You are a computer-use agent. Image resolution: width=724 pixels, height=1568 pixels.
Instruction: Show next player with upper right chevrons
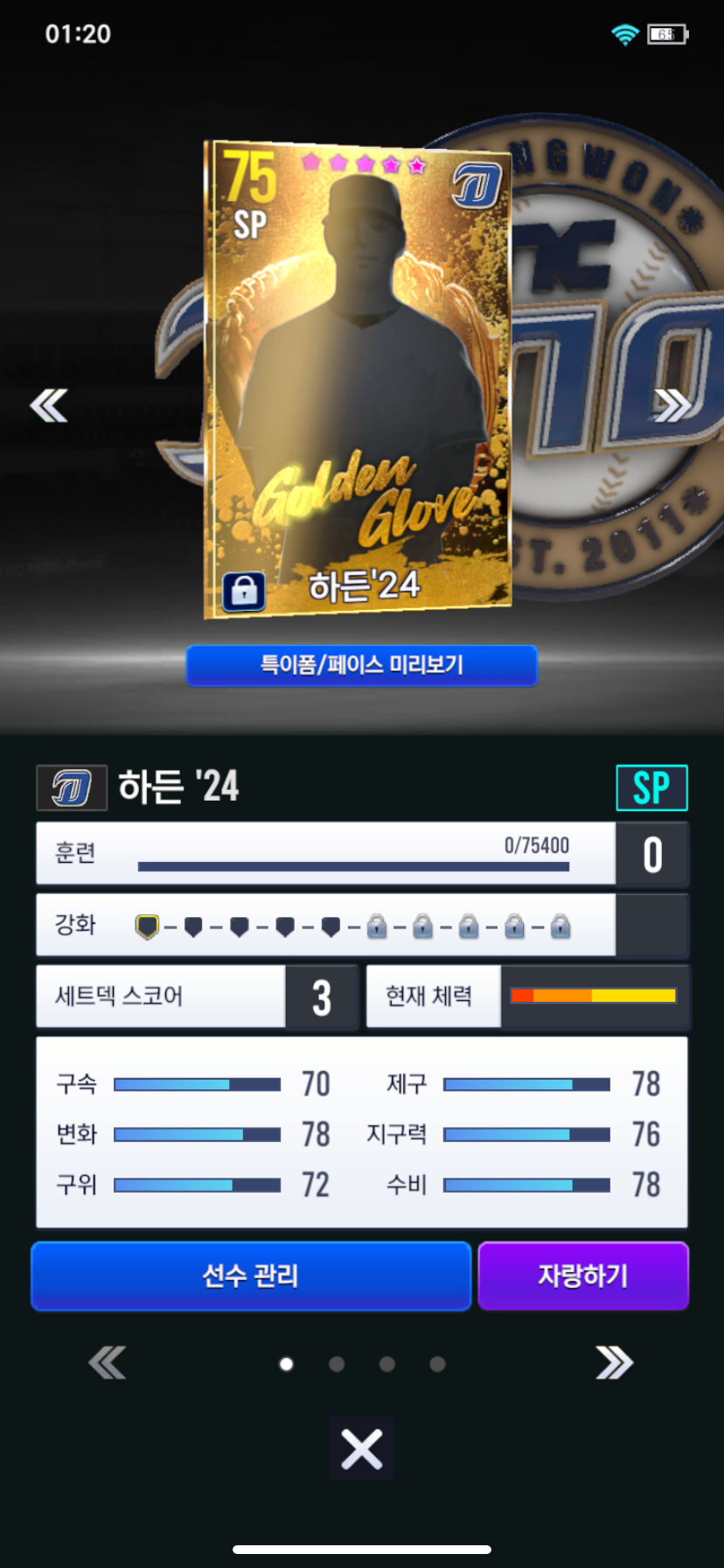click(672, 404)
